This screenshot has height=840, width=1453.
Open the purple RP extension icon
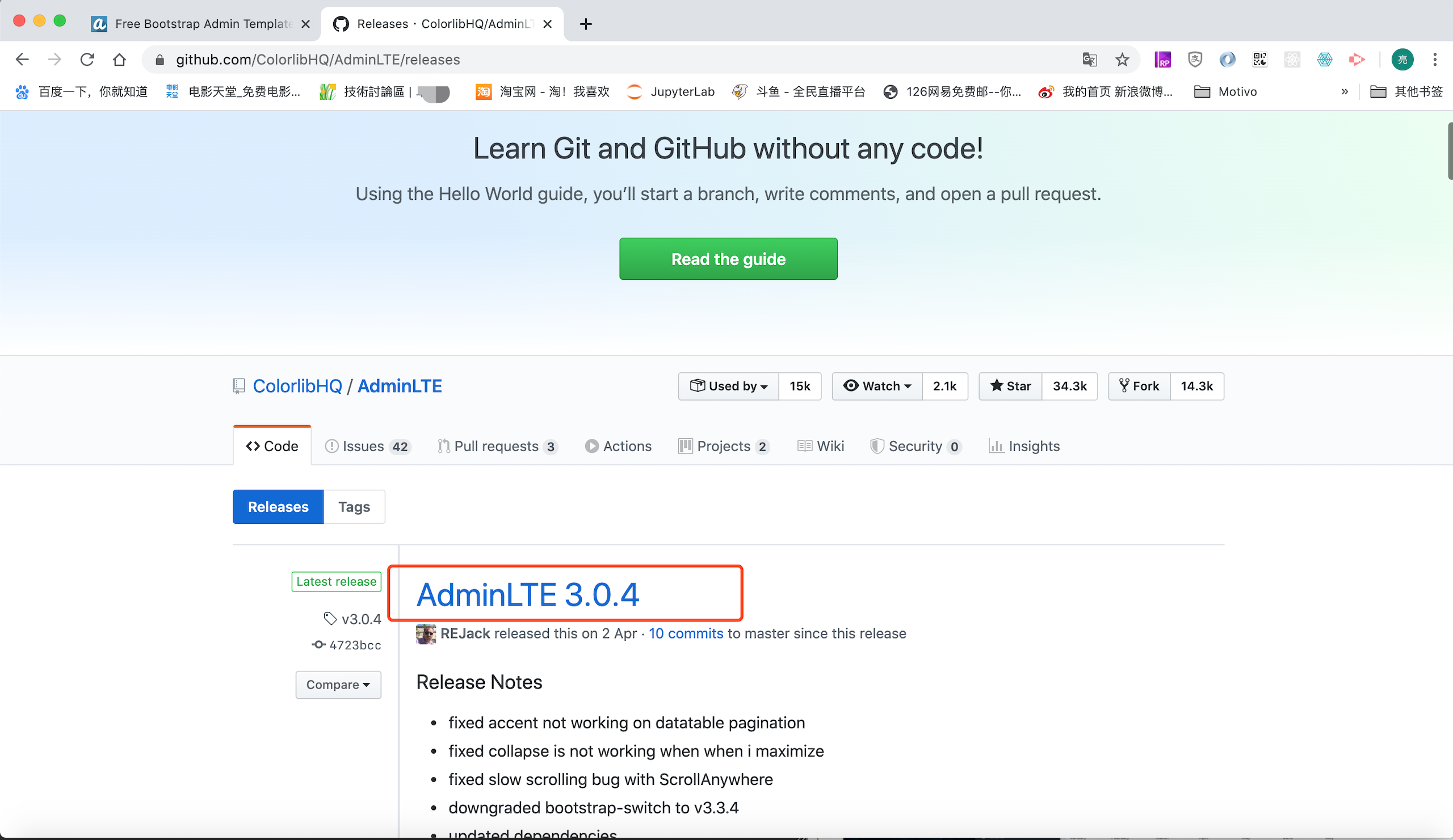[1162, 60]
